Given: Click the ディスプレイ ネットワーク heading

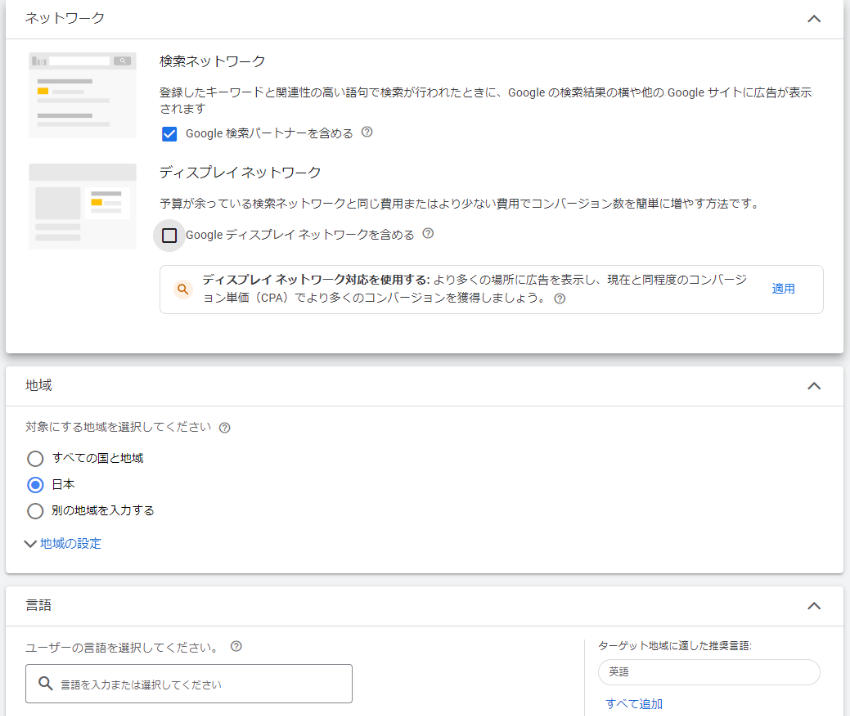Looking at the screenshot, I should [x=240, y=172].
